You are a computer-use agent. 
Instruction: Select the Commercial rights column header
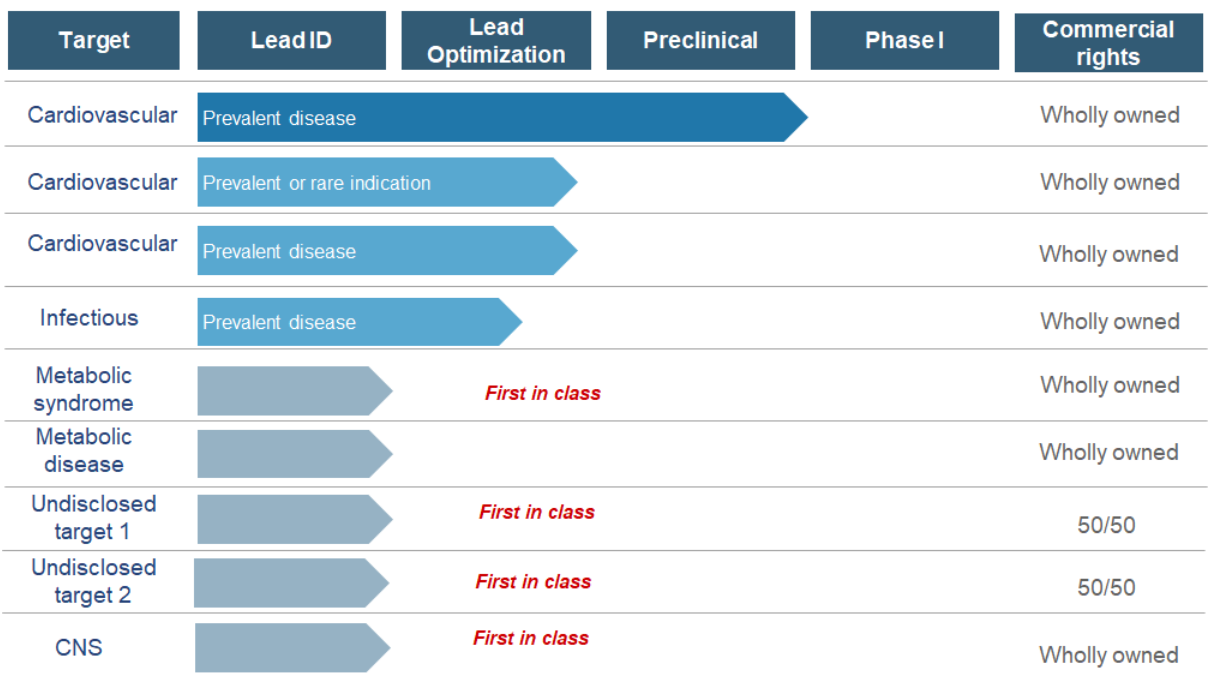1108,43
